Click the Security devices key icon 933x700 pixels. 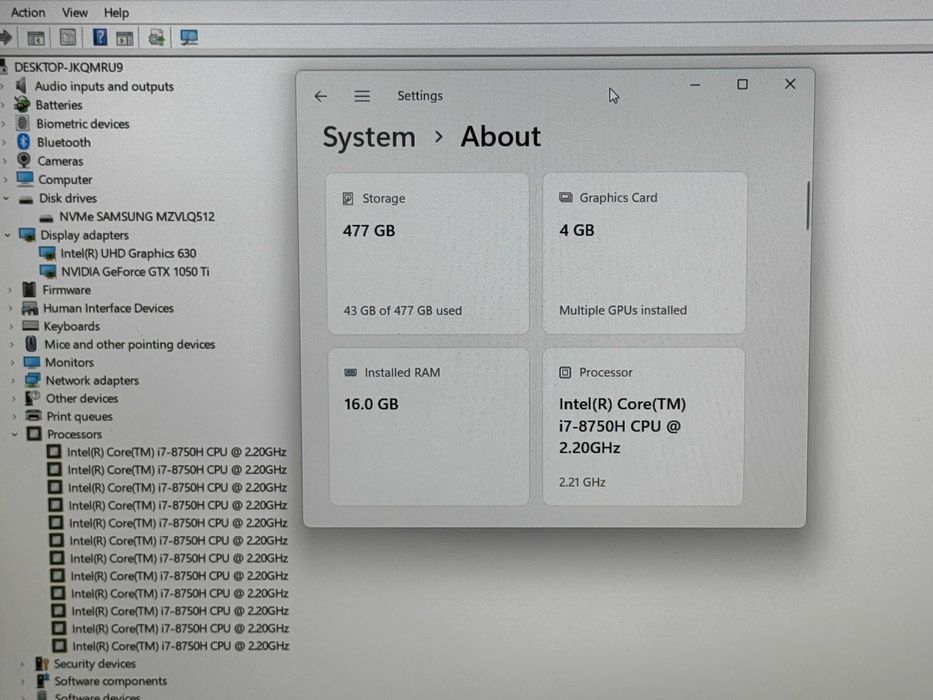42,663
